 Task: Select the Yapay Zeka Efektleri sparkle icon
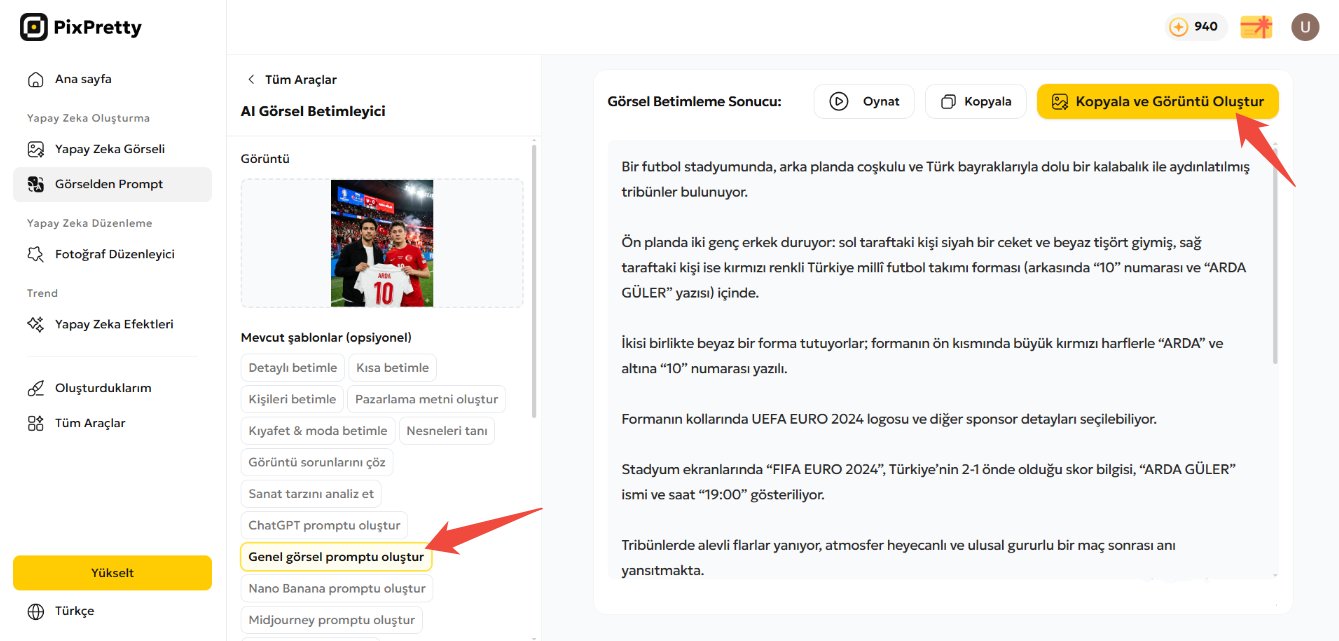34,324
